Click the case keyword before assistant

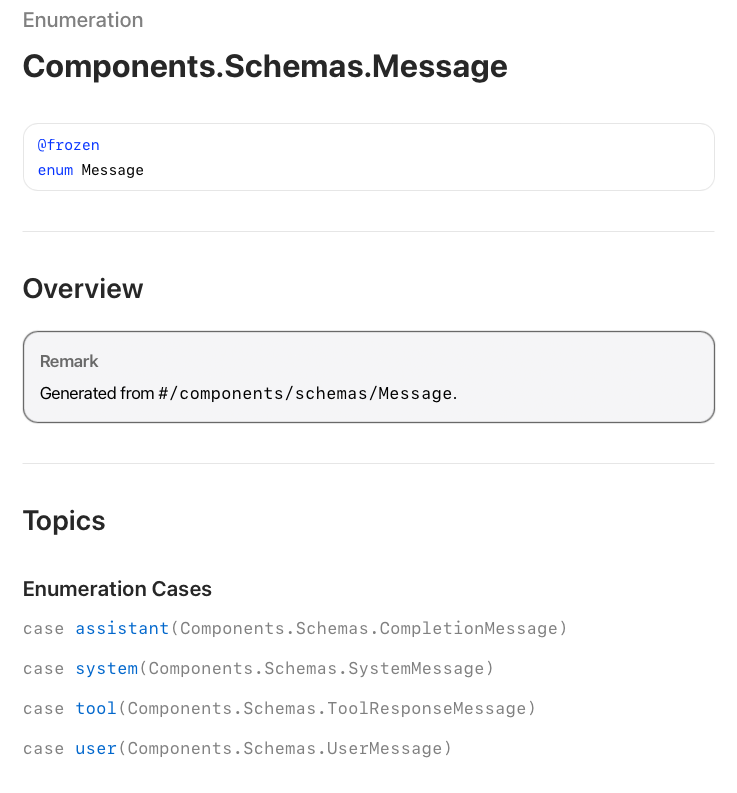coord(43,629)
